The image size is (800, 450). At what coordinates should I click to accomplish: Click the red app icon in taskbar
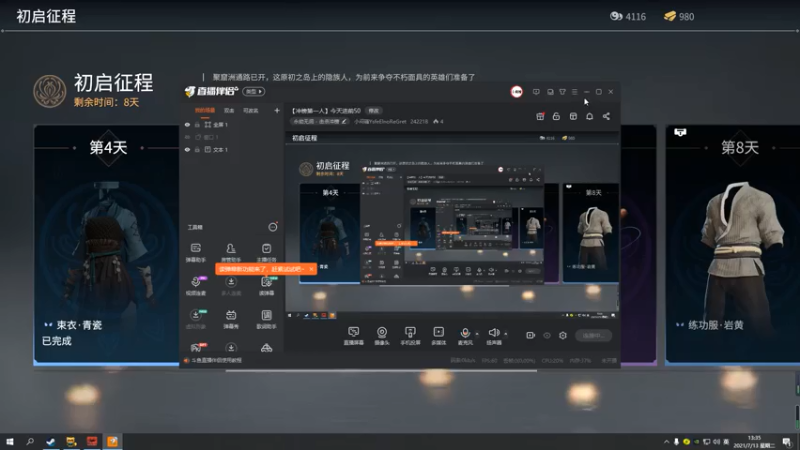tap(92, 441)
